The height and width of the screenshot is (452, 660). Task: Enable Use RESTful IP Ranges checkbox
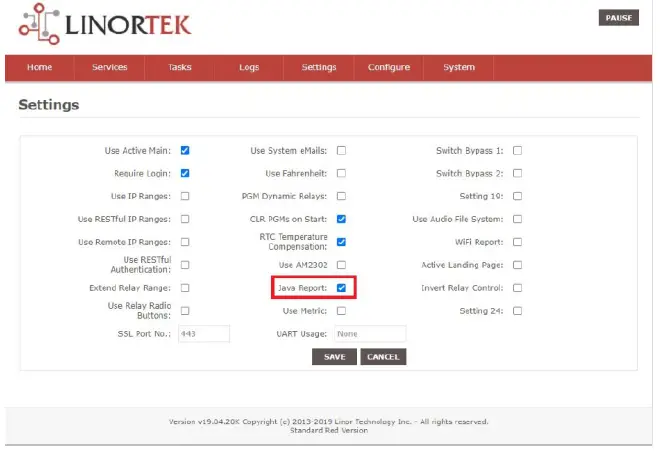point(185,219)
